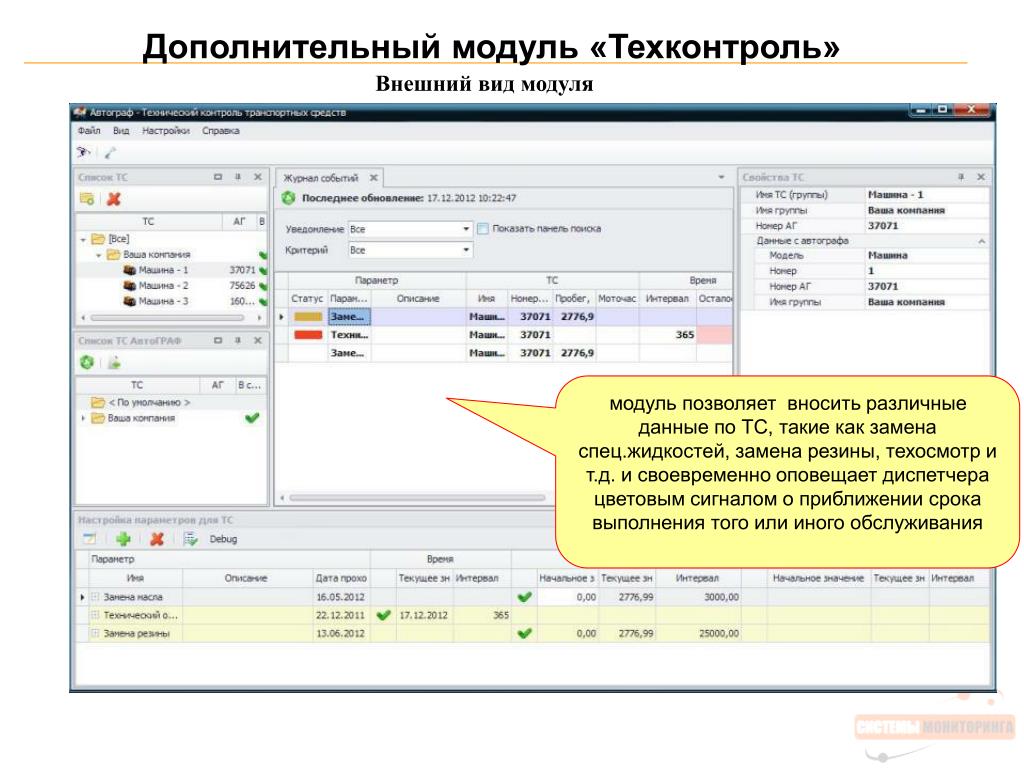Click the wrench icon in main toolbar
Image resolution: width=1024 pixels, height=768 pixels.
pyautogui.click(x=110, y=152)
